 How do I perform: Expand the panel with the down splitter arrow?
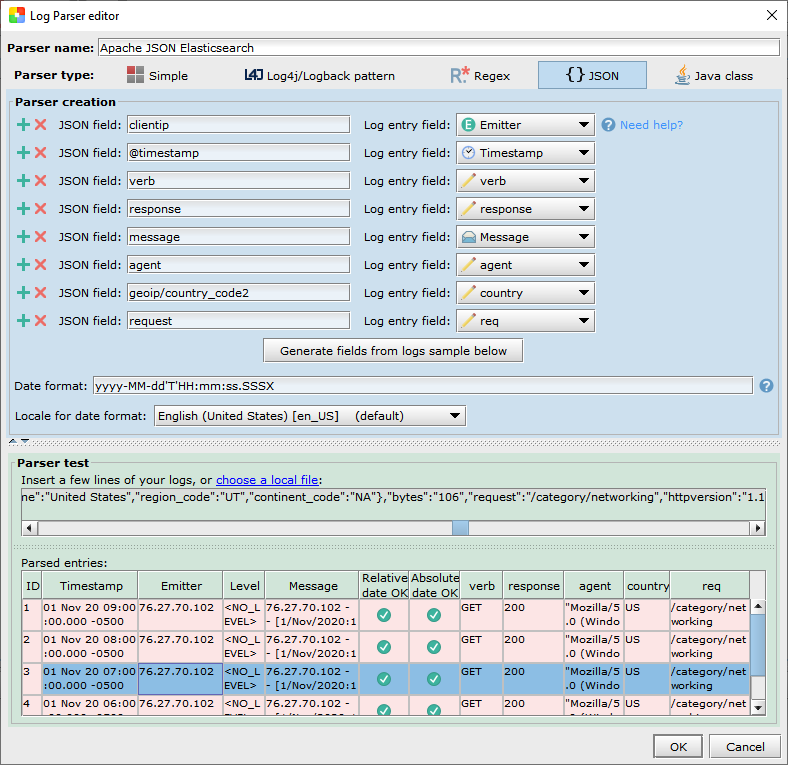tap(25, 441)
